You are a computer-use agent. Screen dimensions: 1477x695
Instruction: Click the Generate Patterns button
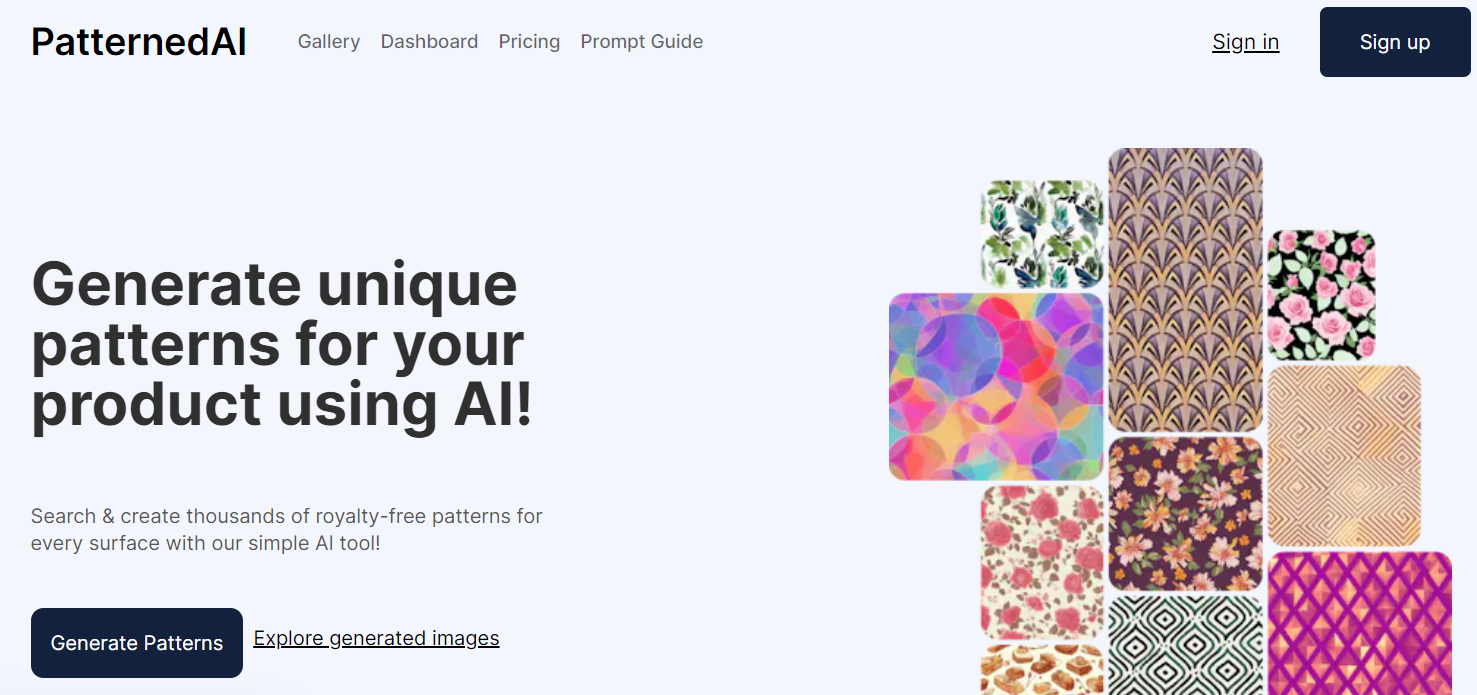pyautogui.click(x=137, y=643)
